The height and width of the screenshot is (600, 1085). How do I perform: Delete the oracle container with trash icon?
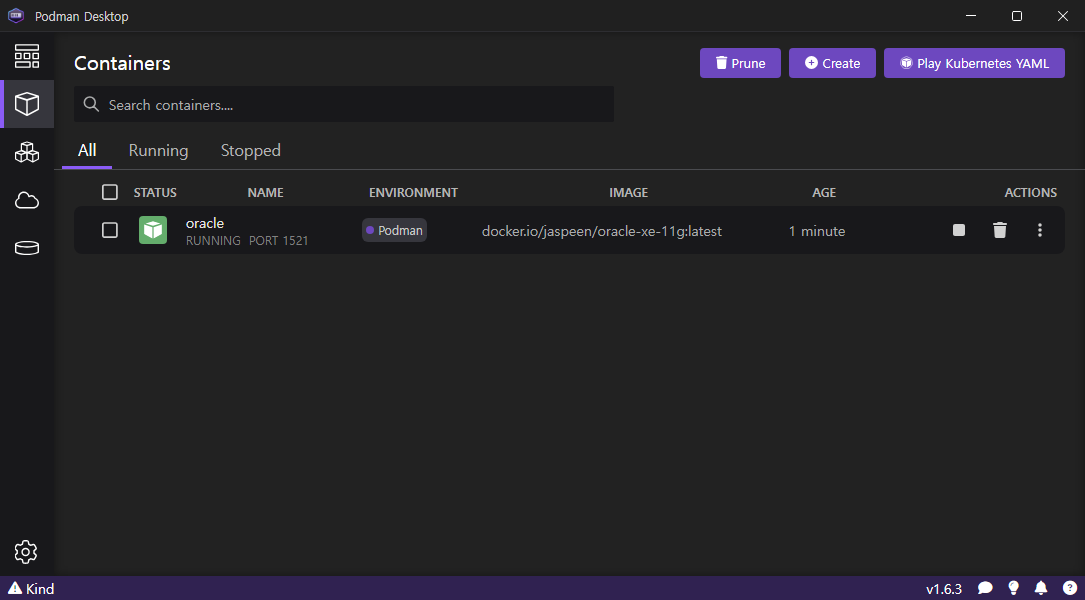coord(1000,230)
